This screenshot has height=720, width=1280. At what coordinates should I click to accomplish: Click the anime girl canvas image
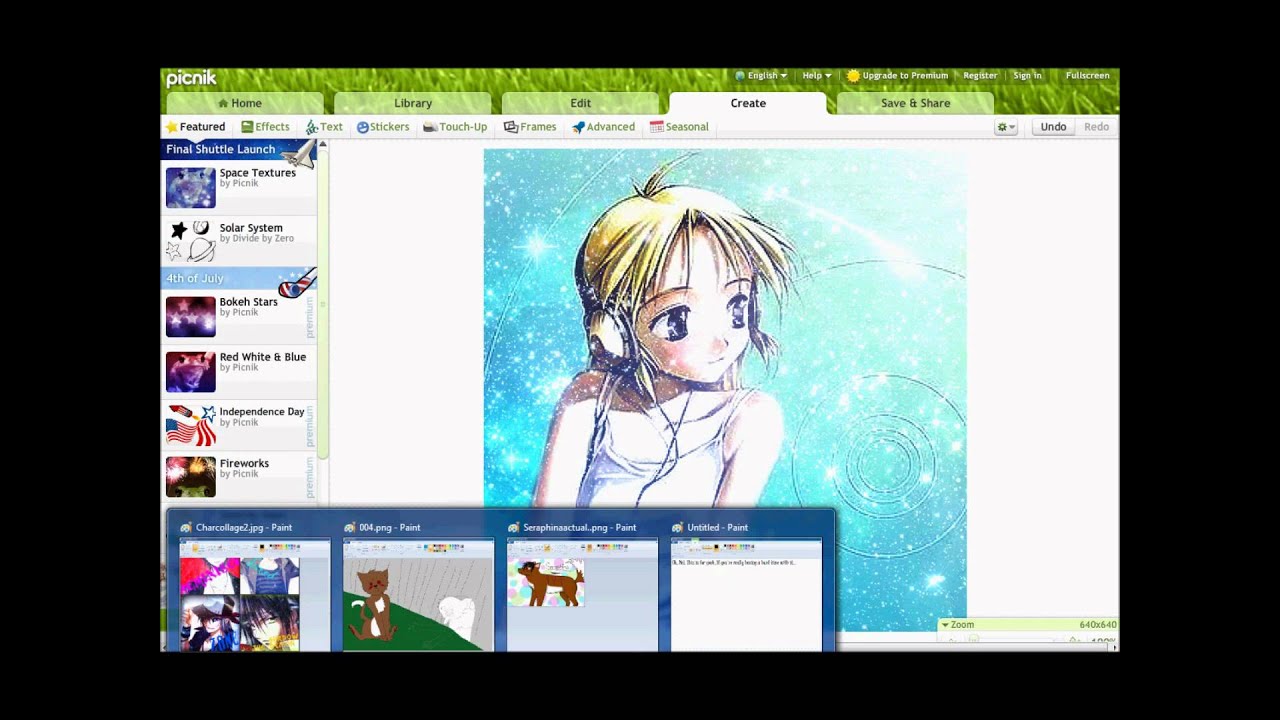click(x=725, y=390)
